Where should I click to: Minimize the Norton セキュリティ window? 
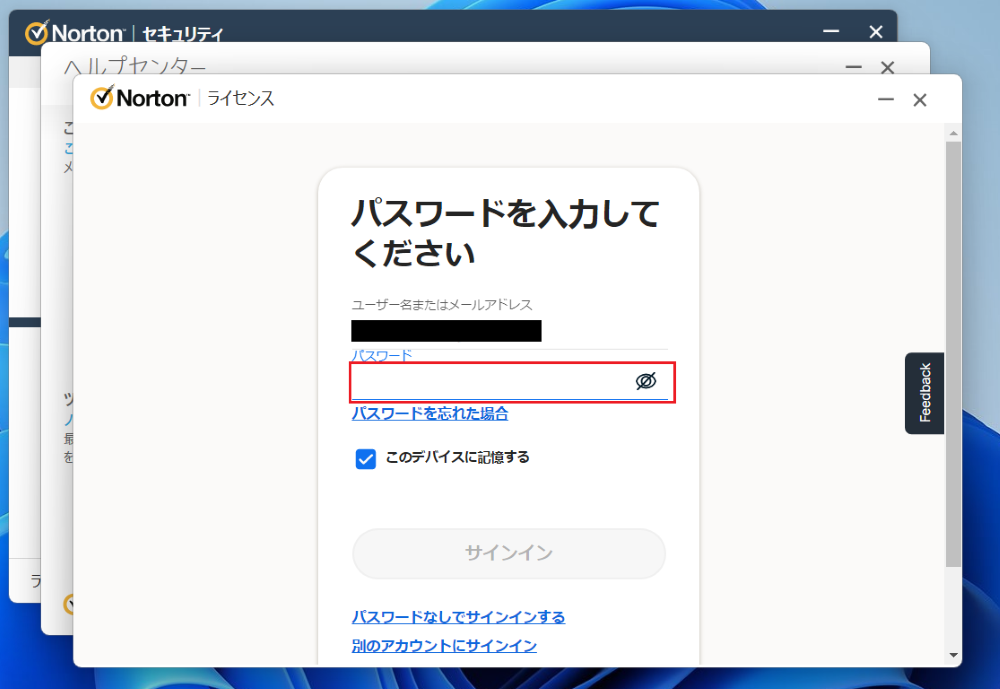click(x=830, y=31)
